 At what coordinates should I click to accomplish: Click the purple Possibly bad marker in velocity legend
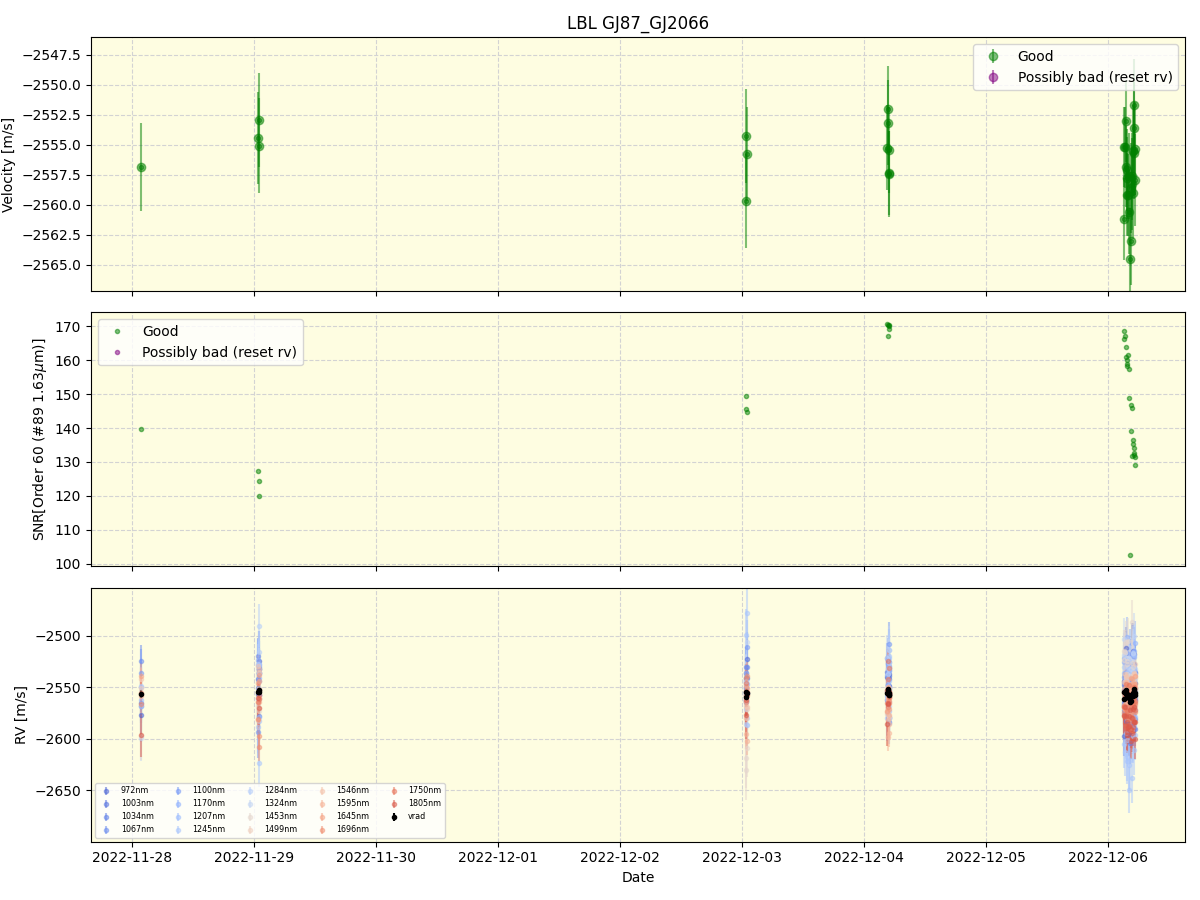(x=993, y=77)
